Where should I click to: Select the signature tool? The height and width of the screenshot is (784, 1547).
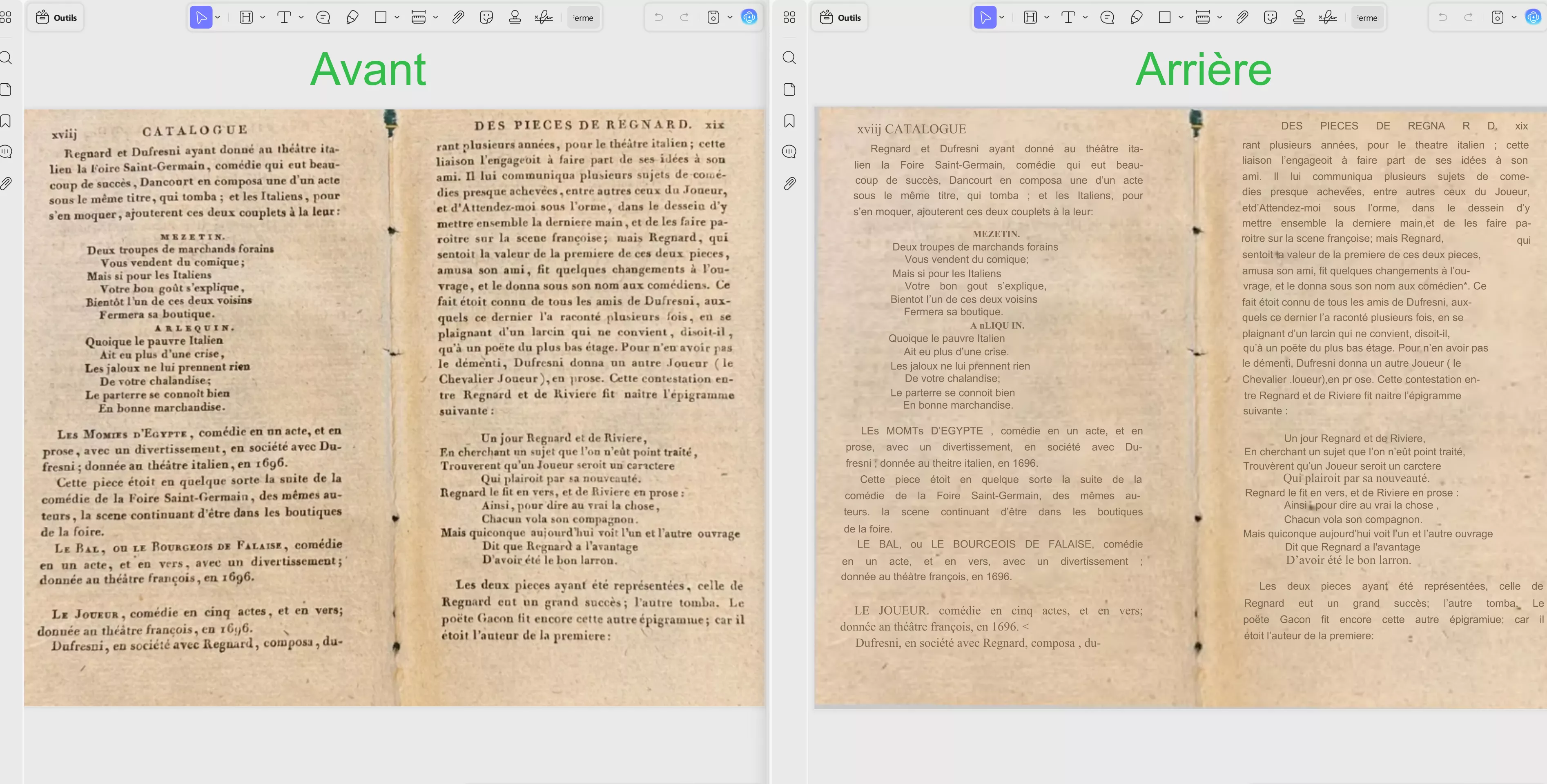click(544, 17)
